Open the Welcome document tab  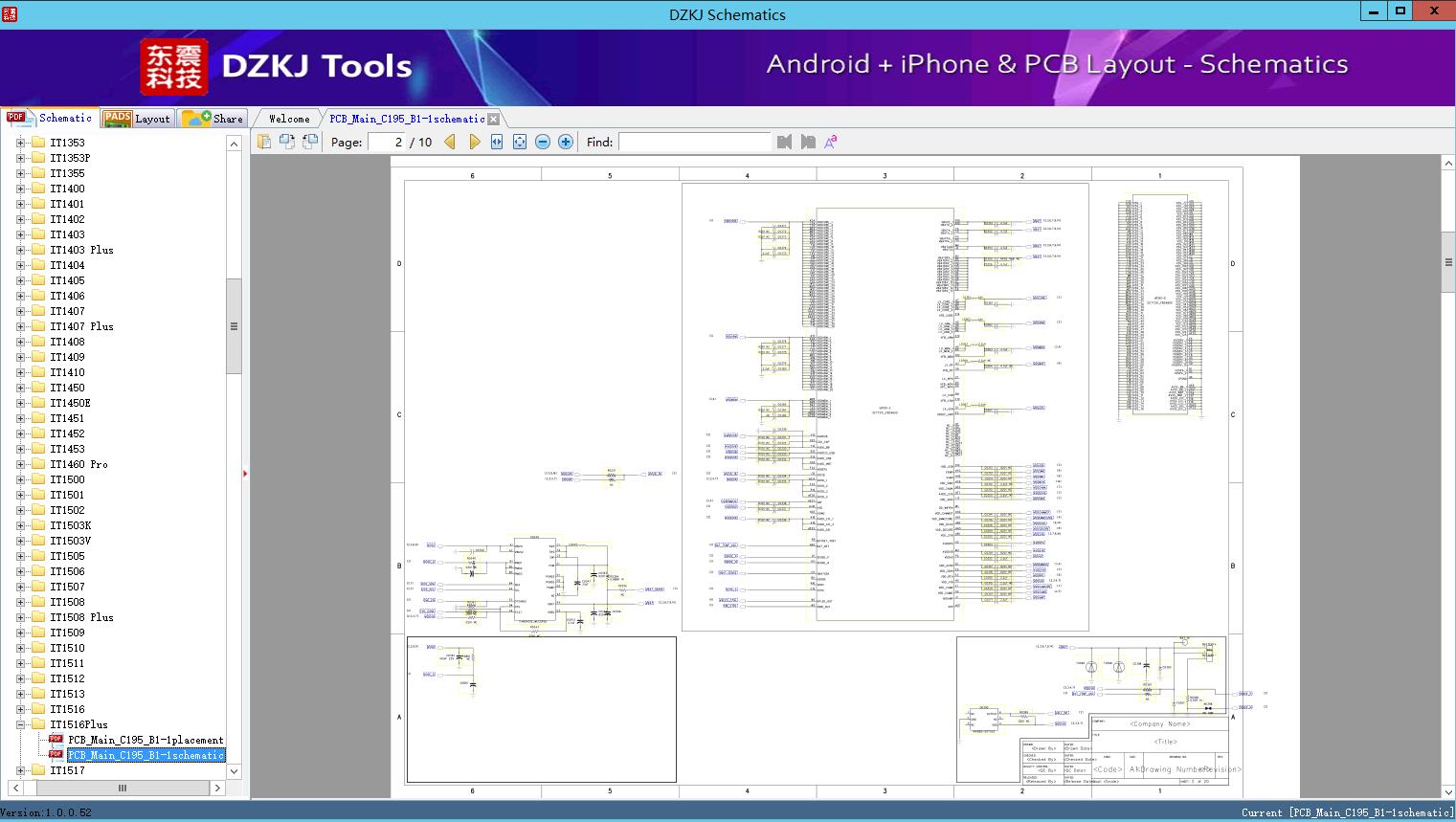pos(289,119)
